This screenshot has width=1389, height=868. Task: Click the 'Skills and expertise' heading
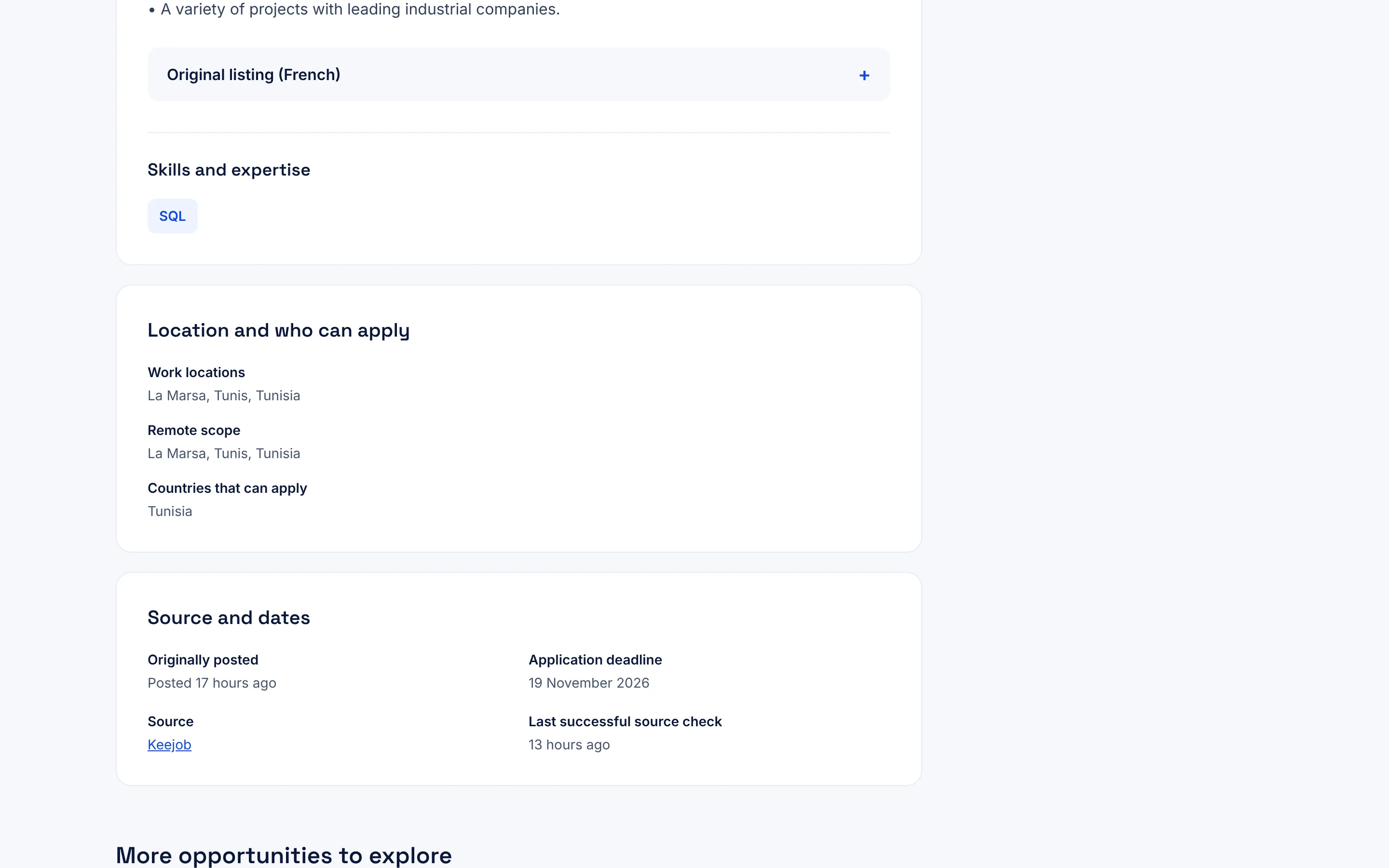[x=229, y=170]
